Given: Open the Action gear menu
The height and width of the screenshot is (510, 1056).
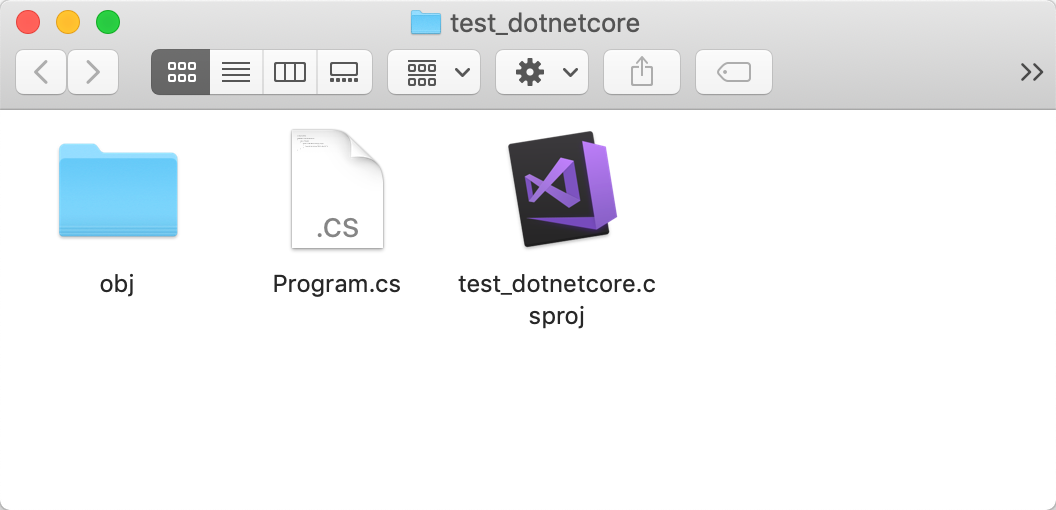Looking at the screenshot, I should (542, 72).
